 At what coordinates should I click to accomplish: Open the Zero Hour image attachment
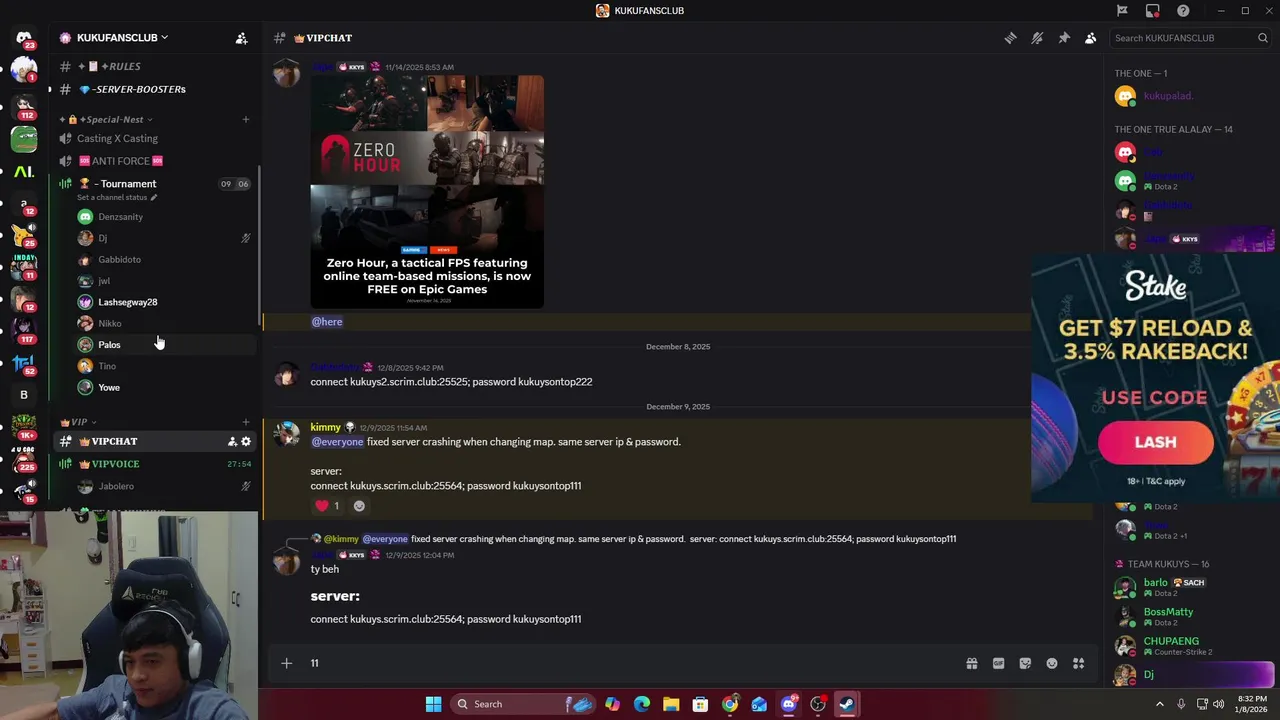[427, 192]
